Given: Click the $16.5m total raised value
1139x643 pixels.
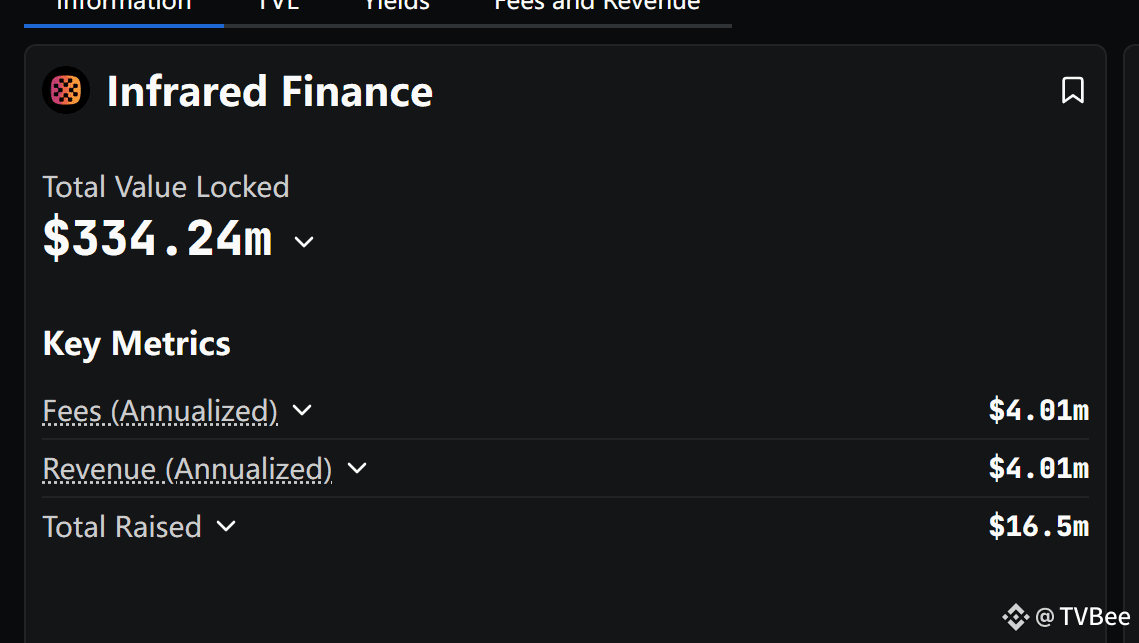Looking at the screenshot, I should [x=1039, y=526].
